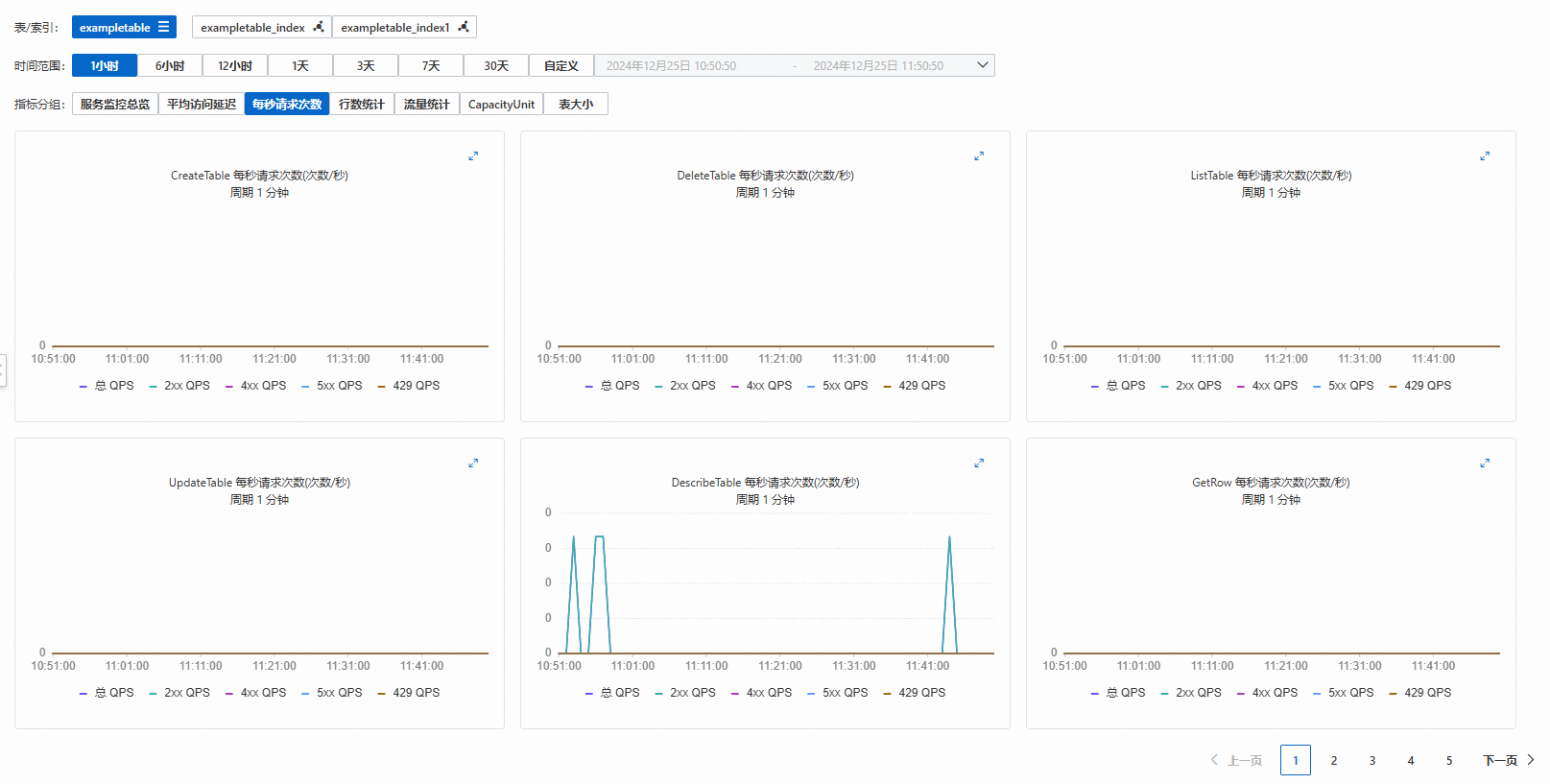Expand the DescribeTable chart to fullscreen
Screen dimensions: 1550x784
979,463
